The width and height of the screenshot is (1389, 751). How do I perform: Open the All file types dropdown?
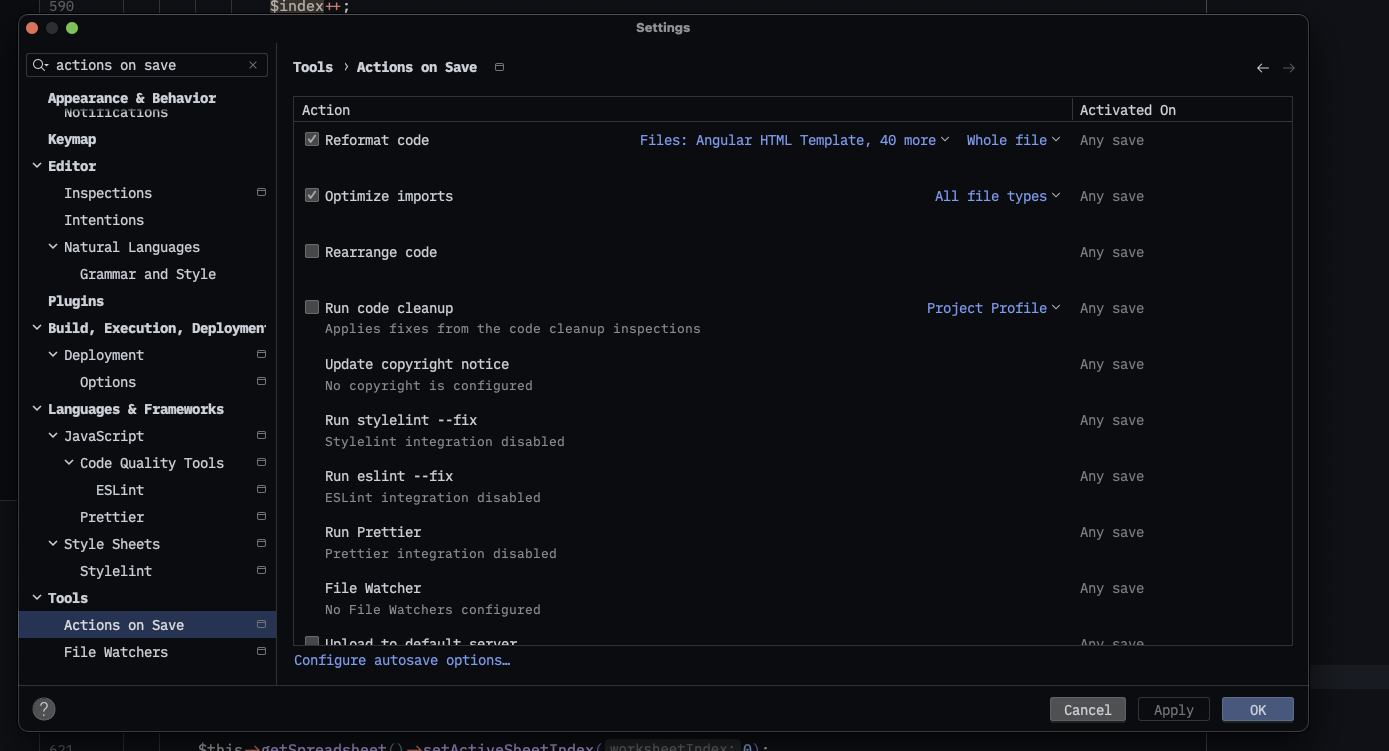click(x=996, y=196)
